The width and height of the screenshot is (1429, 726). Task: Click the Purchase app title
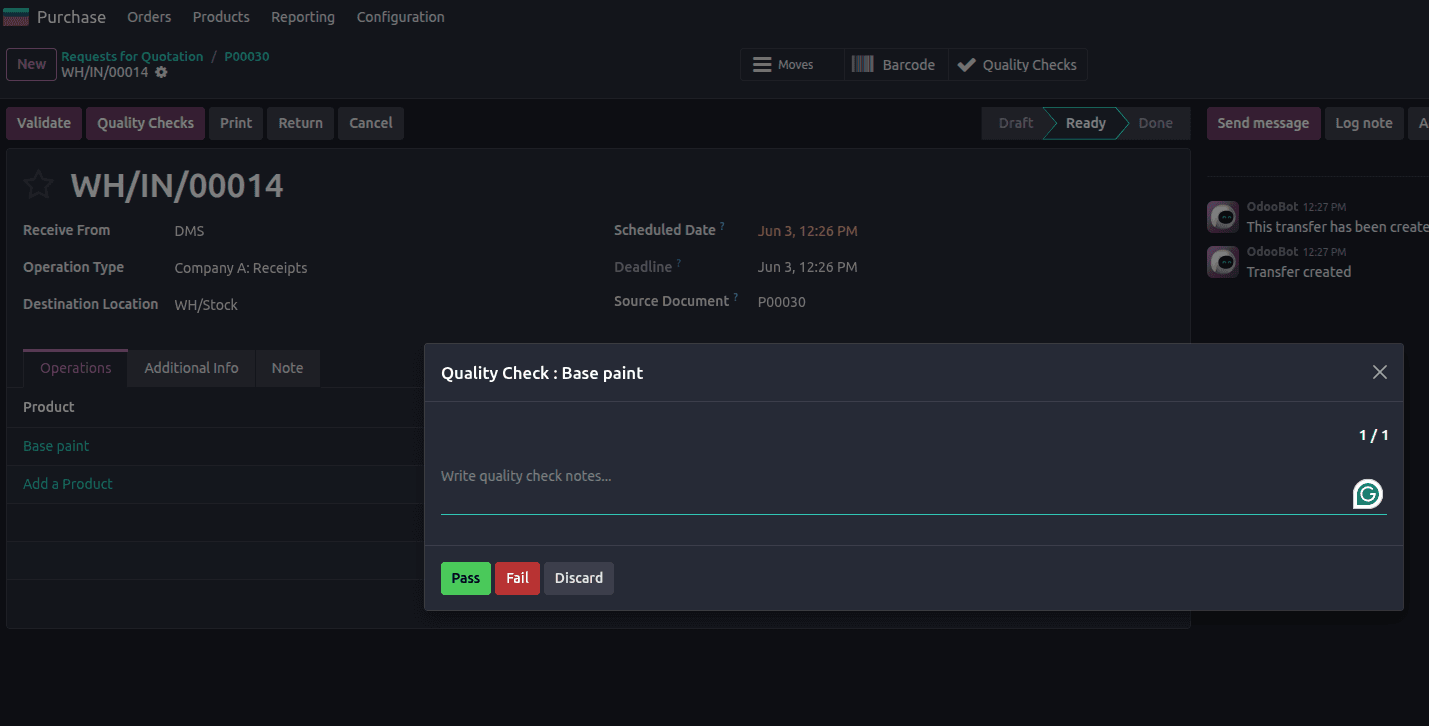pos(71,17)
